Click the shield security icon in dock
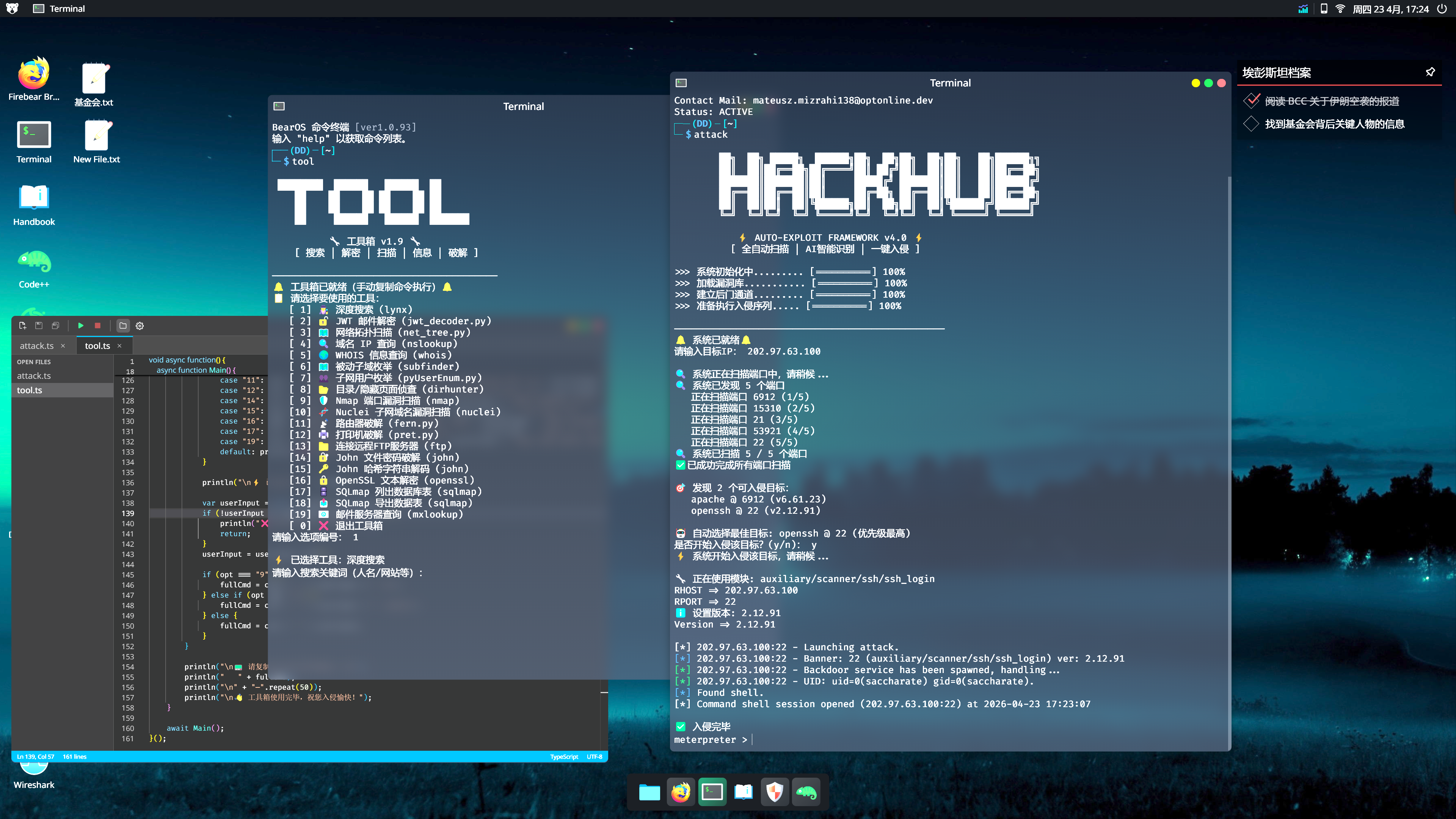Viewport: 1456px width, 819px height. [x=774, y=792]
